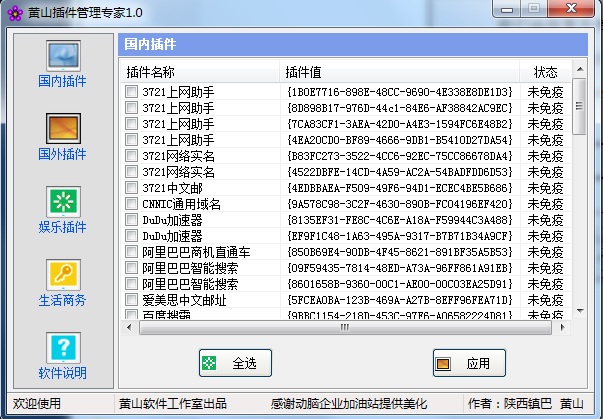Click the orange icon on 应用 button

pyautogui.click(x=443, y=363)
